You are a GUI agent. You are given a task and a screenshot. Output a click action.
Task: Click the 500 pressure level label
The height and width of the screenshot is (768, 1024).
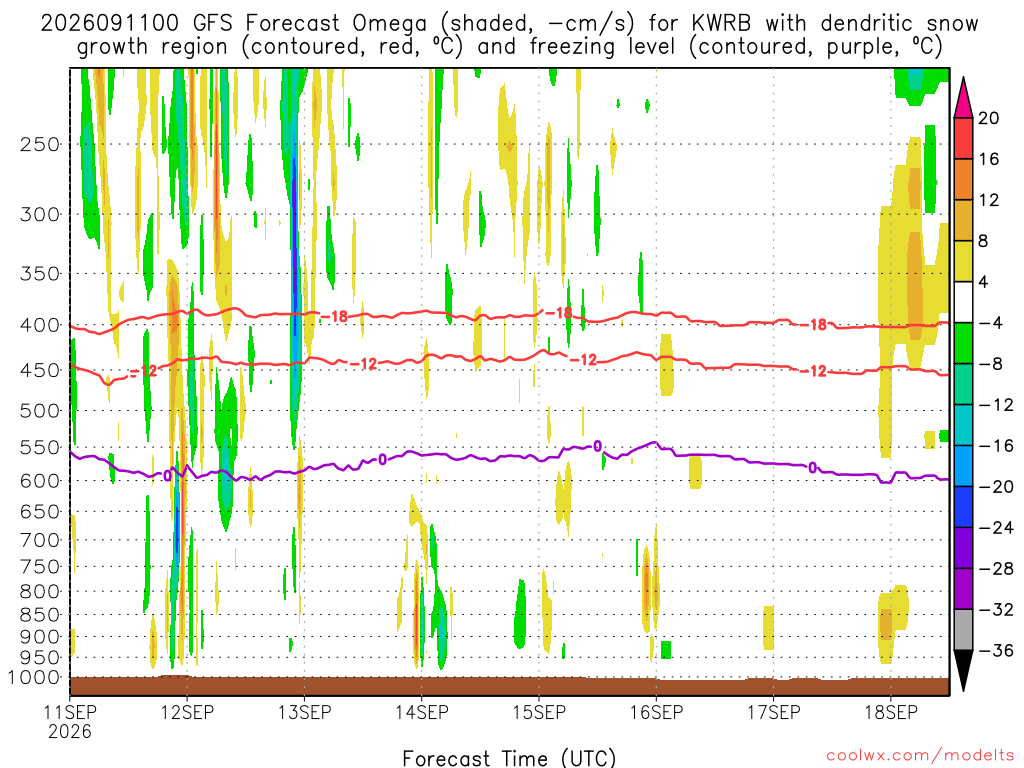(x=40, y=411)
